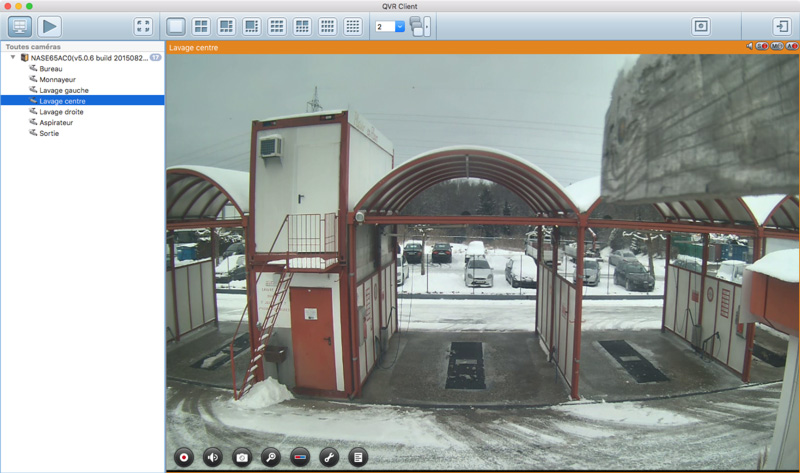This screenshot has width=800, height=473.
Task: Take a snapshot with the camera icon
Action: [x=242, y=456]
